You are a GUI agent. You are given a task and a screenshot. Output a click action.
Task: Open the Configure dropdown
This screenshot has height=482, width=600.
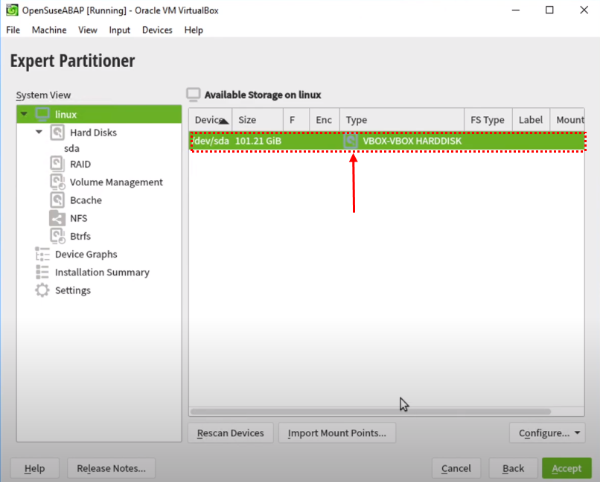(547, 433)
